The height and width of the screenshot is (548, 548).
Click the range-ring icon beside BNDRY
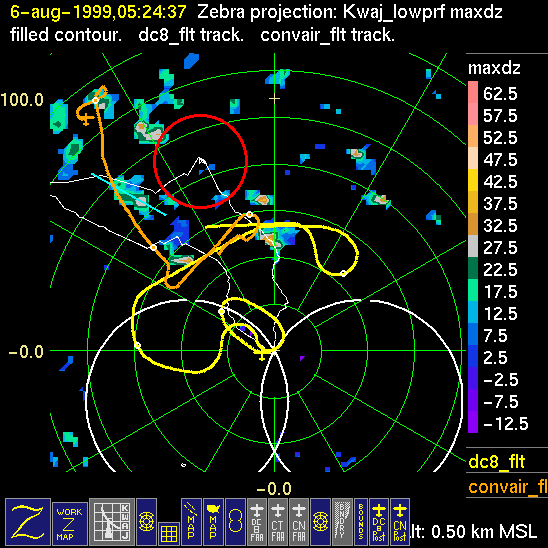tap(320, 522)
